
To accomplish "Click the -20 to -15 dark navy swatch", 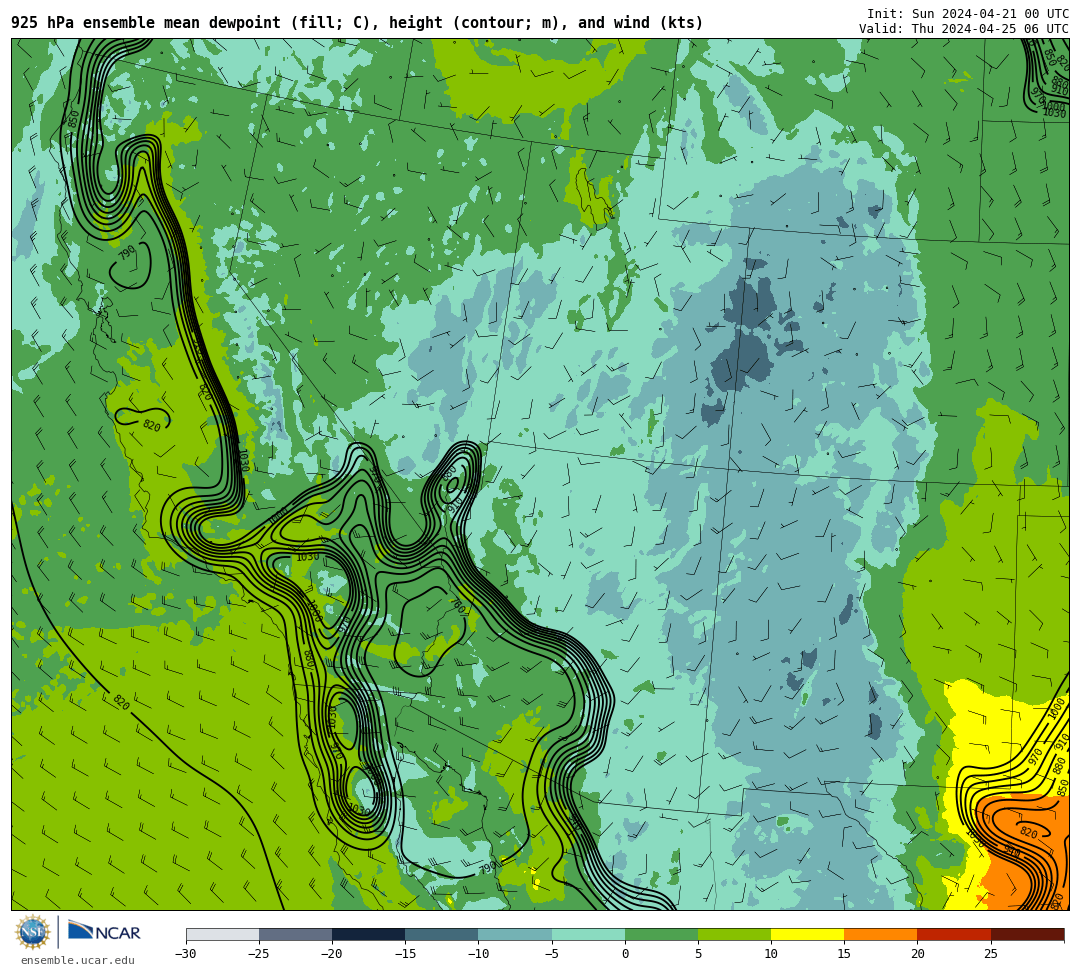I will point(368,934).
